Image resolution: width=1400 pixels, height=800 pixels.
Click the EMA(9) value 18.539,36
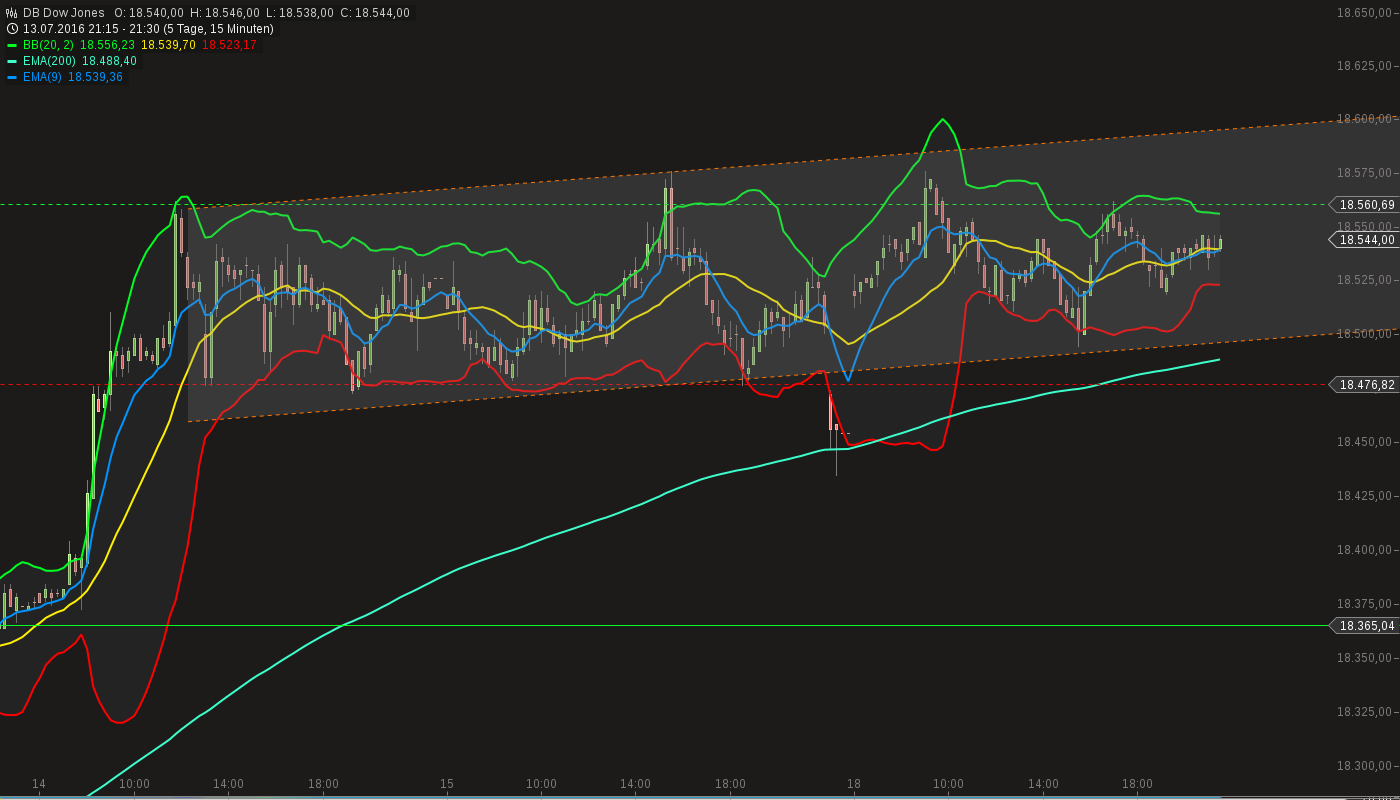coord(95,77)
